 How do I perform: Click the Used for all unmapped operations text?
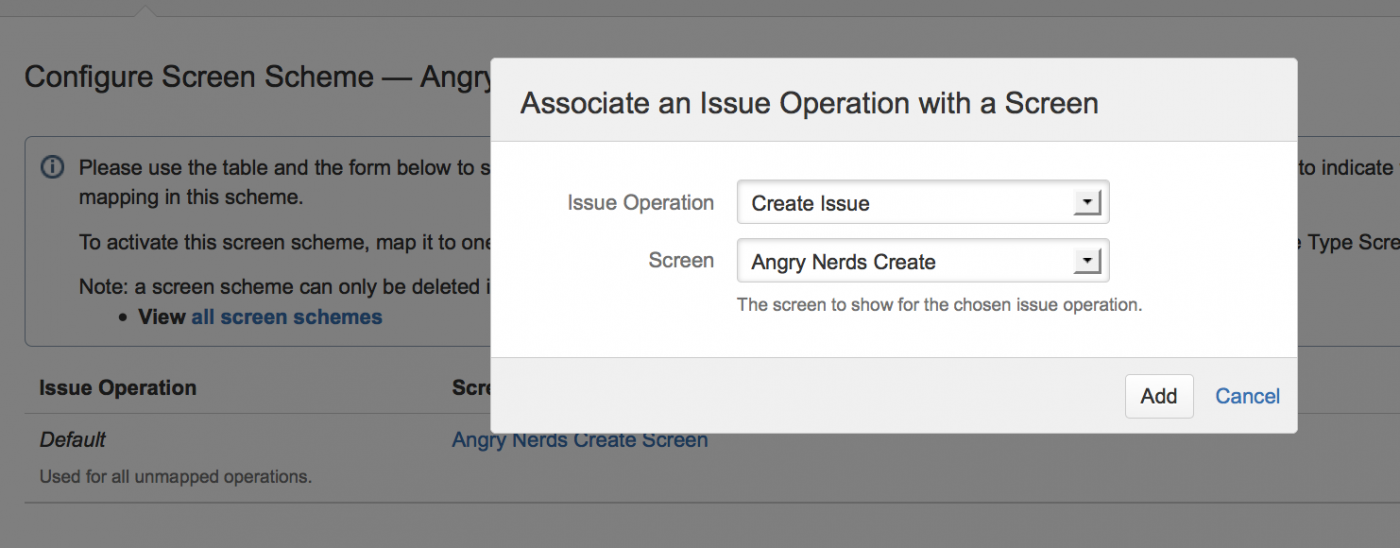tap(175, 477)
